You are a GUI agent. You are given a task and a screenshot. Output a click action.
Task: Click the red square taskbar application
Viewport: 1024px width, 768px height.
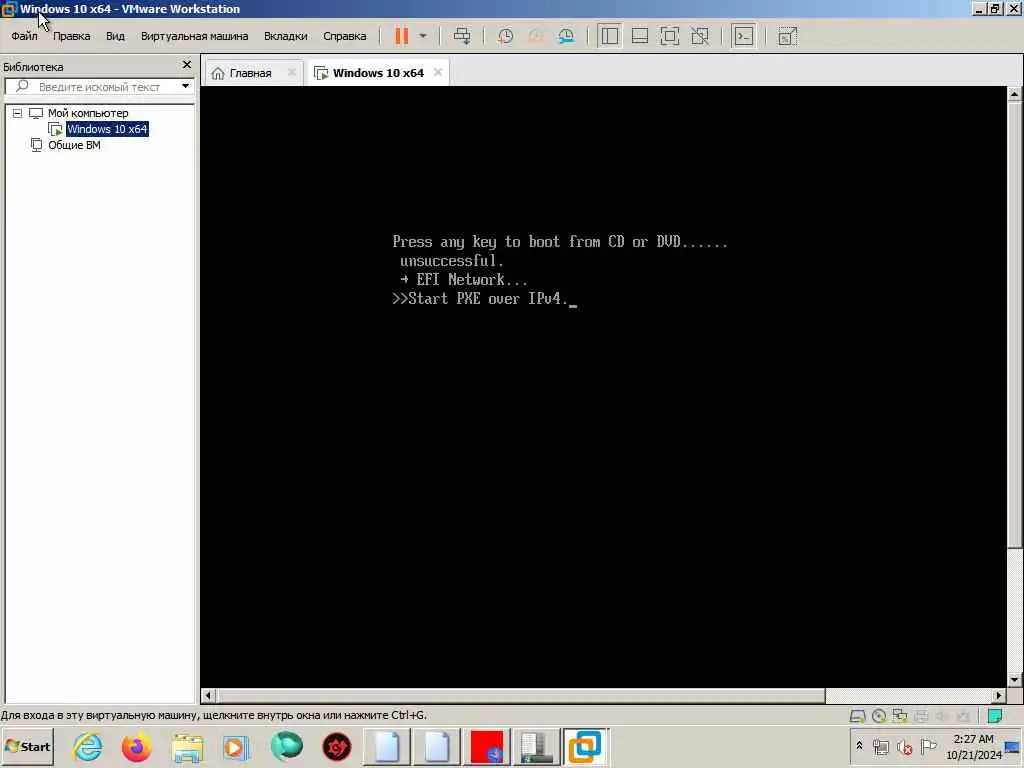coord(487,747)
